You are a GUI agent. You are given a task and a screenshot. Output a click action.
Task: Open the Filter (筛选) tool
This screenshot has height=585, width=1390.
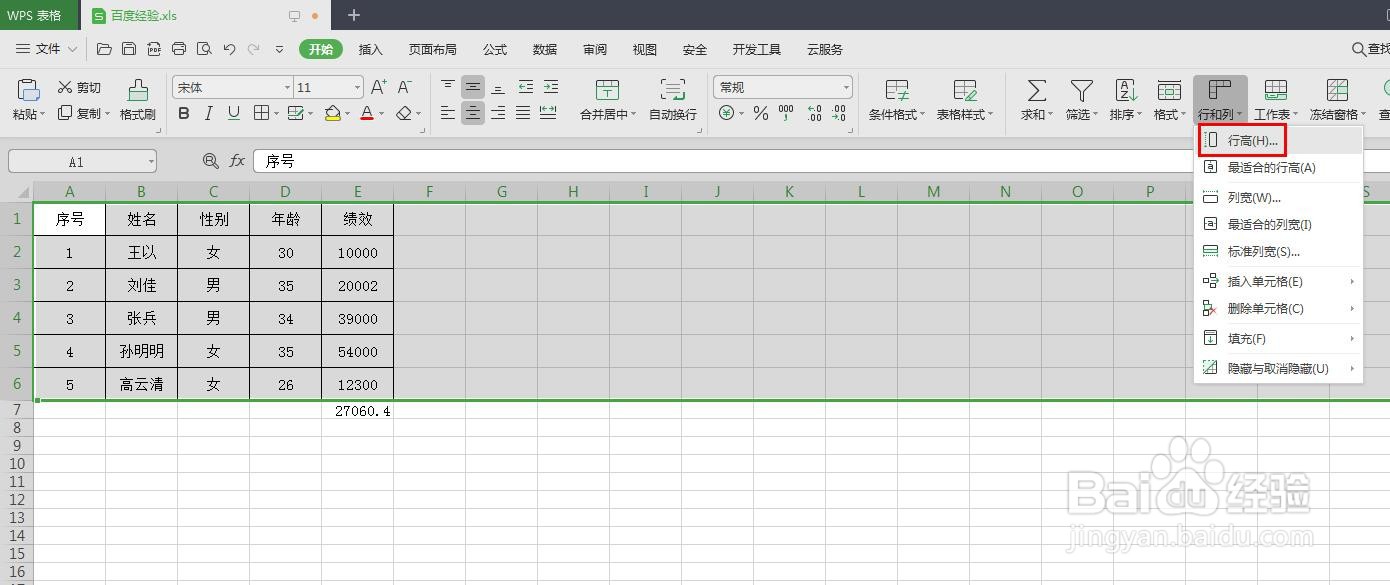(x=1080, y=98)
